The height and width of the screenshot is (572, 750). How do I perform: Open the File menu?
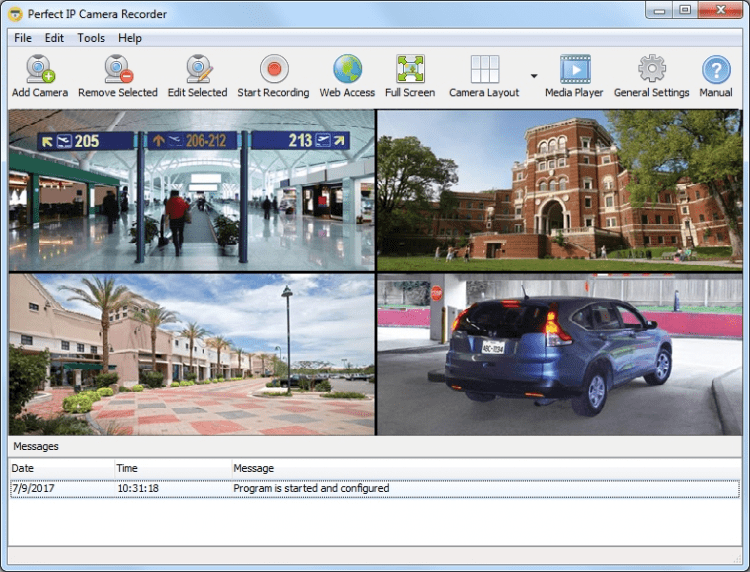[23, 38]
